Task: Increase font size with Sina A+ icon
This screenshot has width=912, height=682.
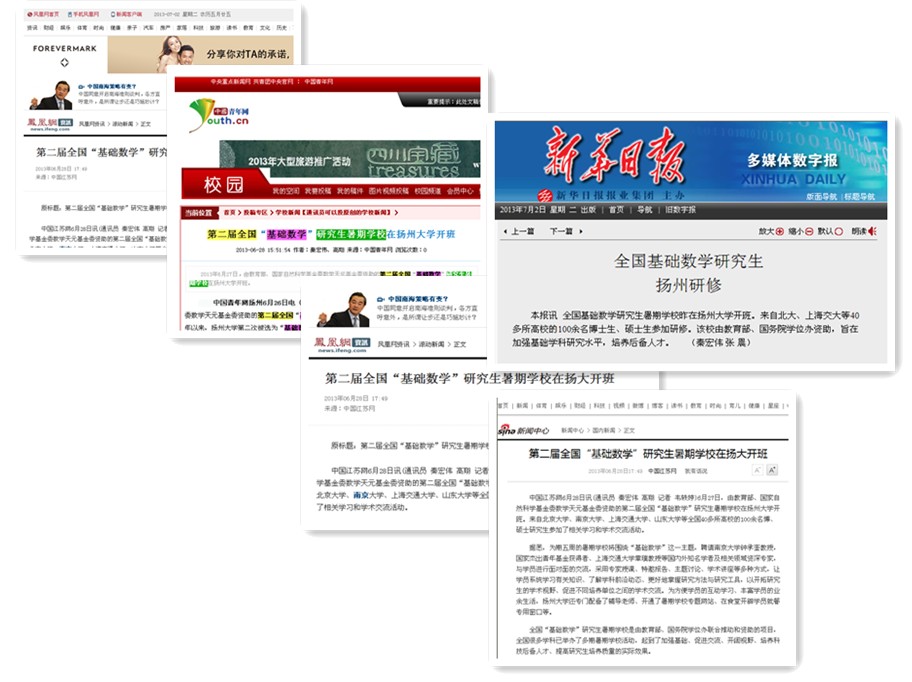Action: [x=772, y=470]
